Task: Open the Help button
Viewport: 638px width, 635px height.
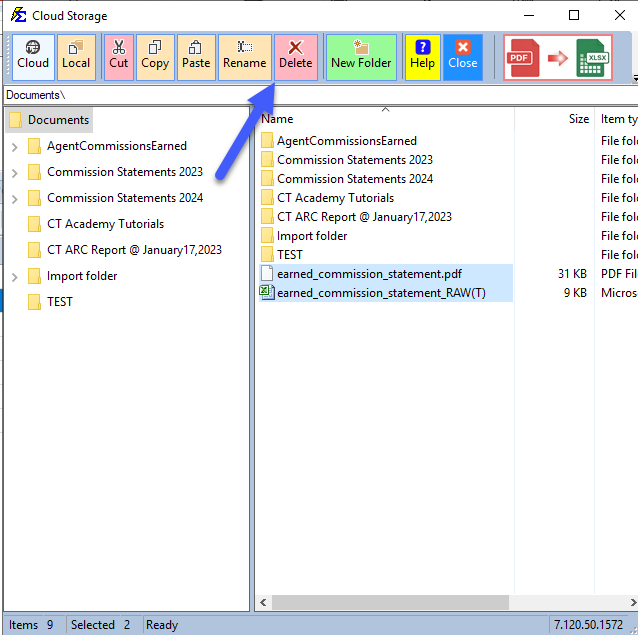Action: click(422, 57)
